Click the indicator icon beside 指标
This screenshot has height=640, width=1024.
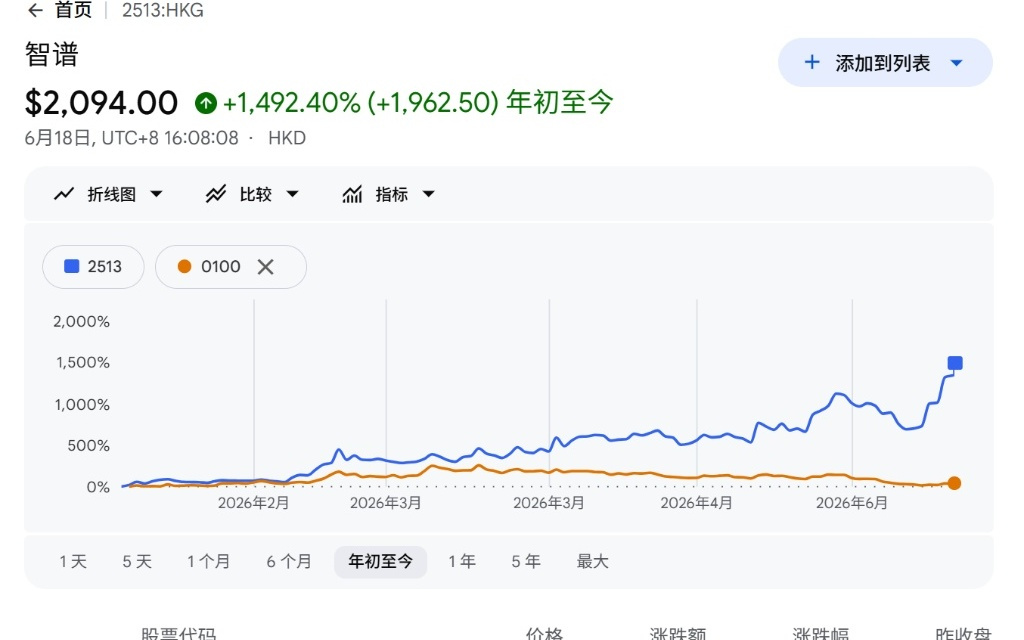352,194
